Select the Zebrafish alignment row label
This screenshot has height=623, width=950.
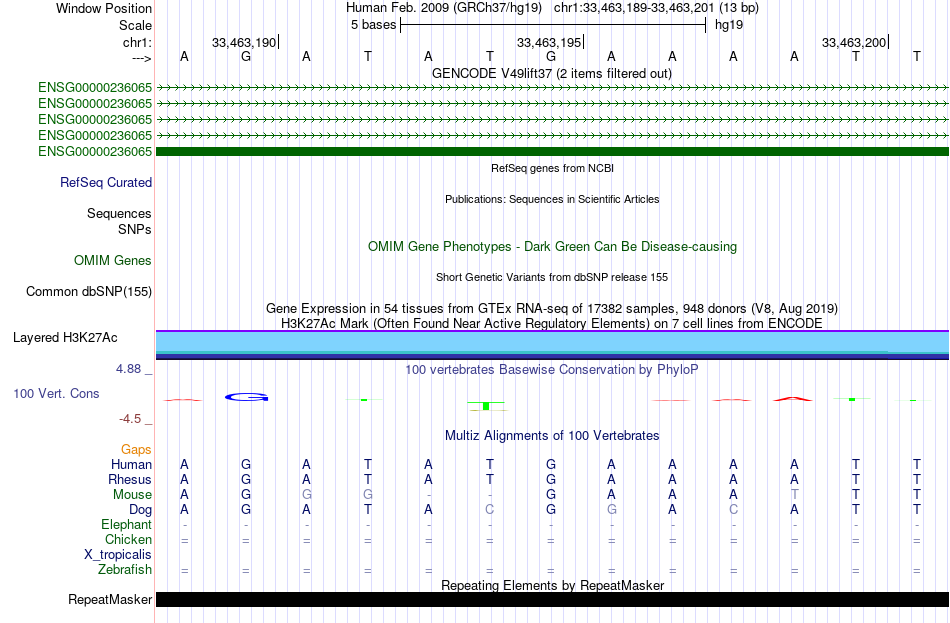(x=125, y=569)
